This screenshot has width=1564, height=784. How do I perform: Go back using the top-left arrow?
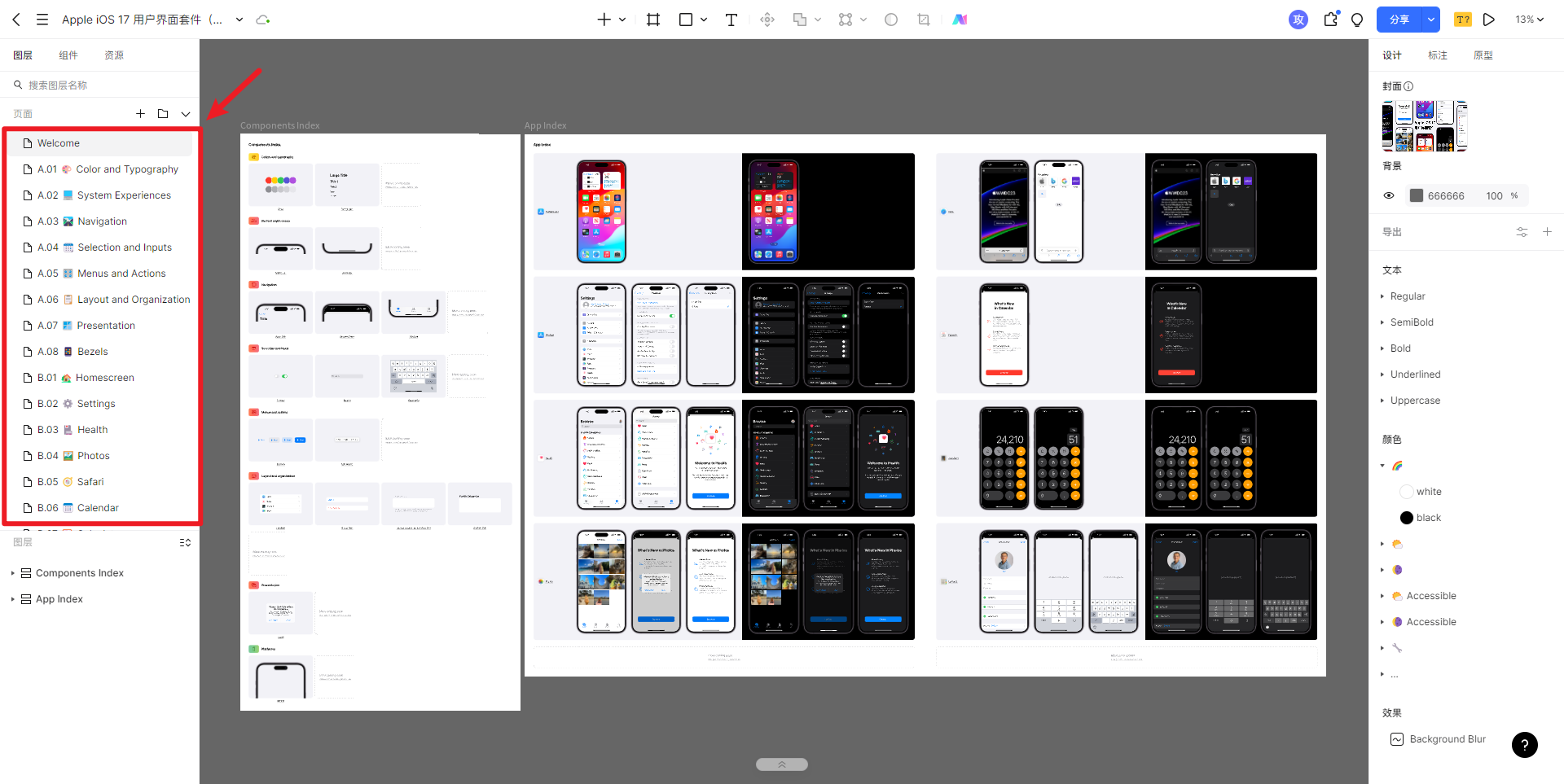point(16,20)
